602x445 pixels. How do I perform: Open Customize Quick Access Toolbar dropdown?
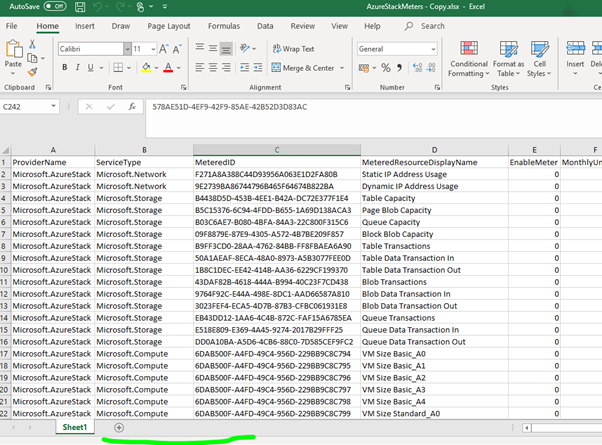pos(165,7)
